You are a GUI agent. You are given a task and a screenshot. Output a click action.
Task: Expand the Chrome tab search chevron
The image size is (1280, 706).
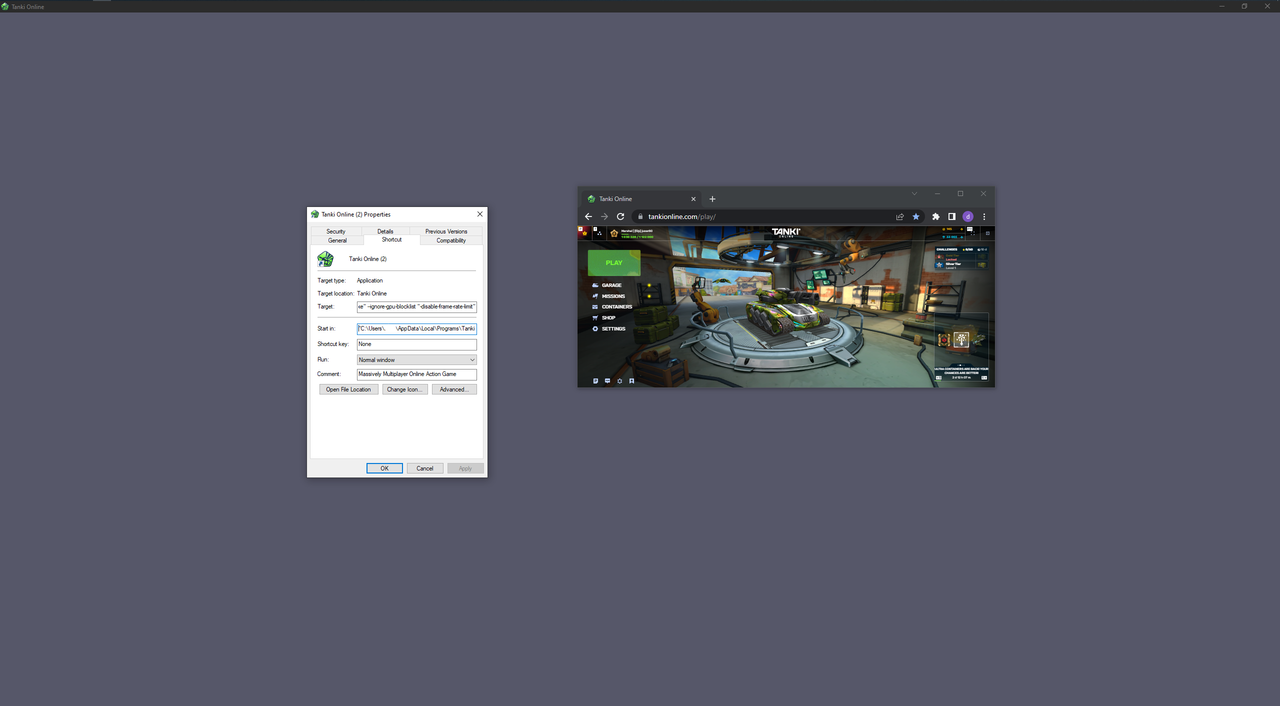[914, 194]
